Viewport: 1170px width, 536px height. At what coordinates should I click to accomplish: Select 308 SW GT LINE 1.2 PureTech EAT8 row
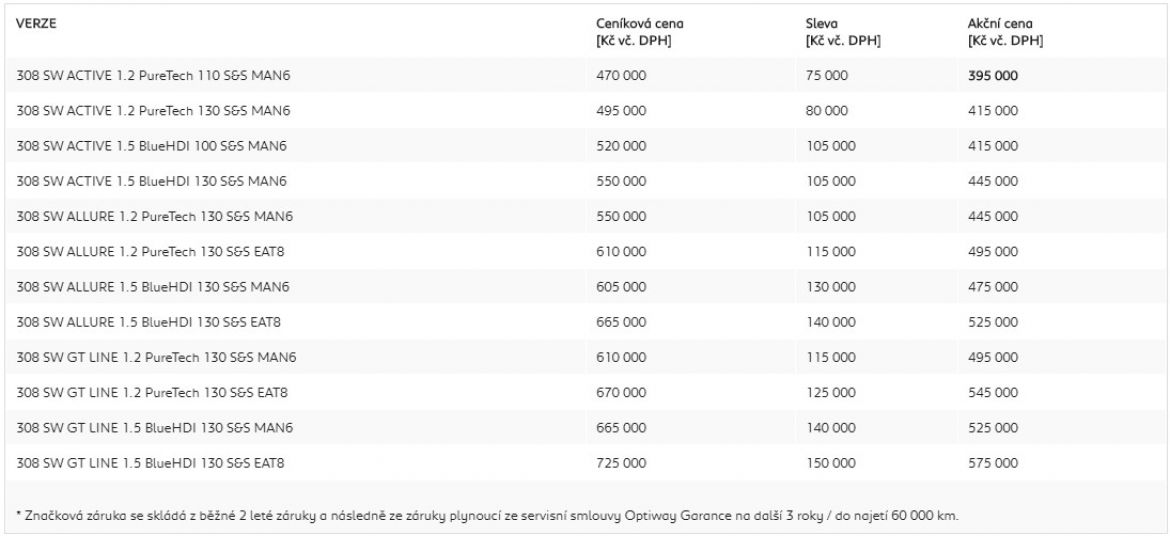click(x=585, y=393)
